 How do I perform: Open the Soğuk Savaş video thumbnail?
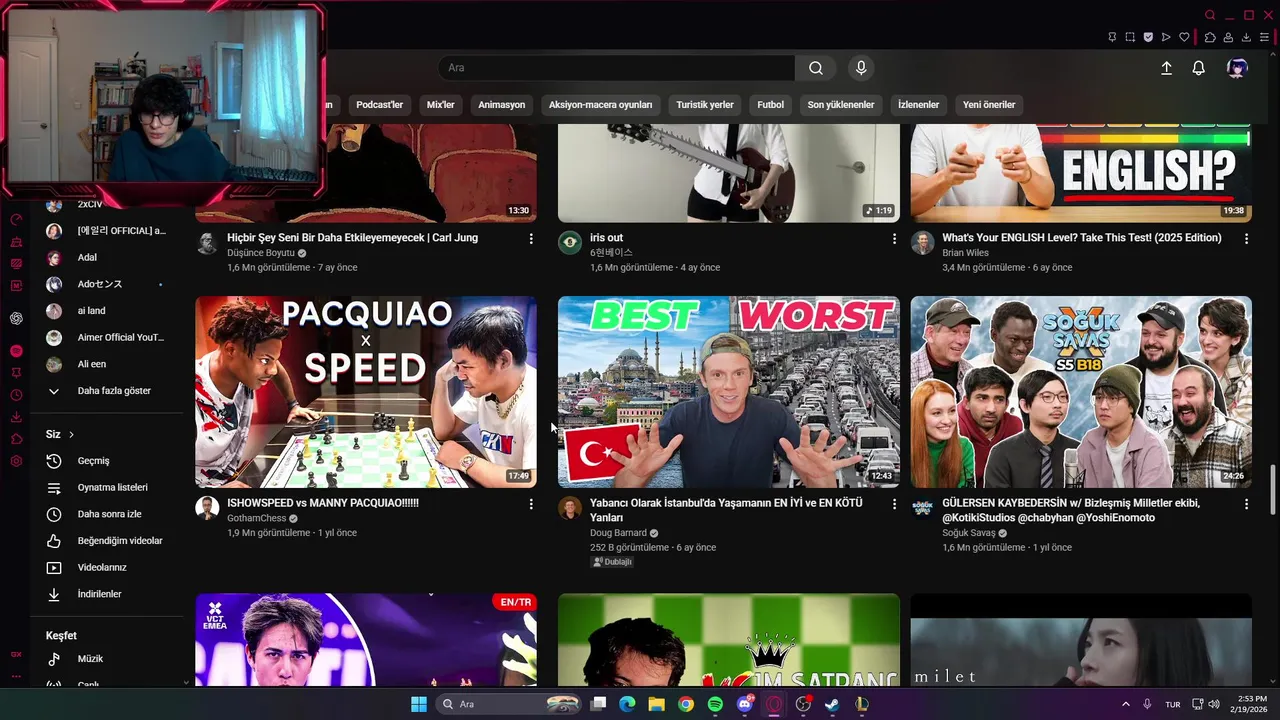1081,392
